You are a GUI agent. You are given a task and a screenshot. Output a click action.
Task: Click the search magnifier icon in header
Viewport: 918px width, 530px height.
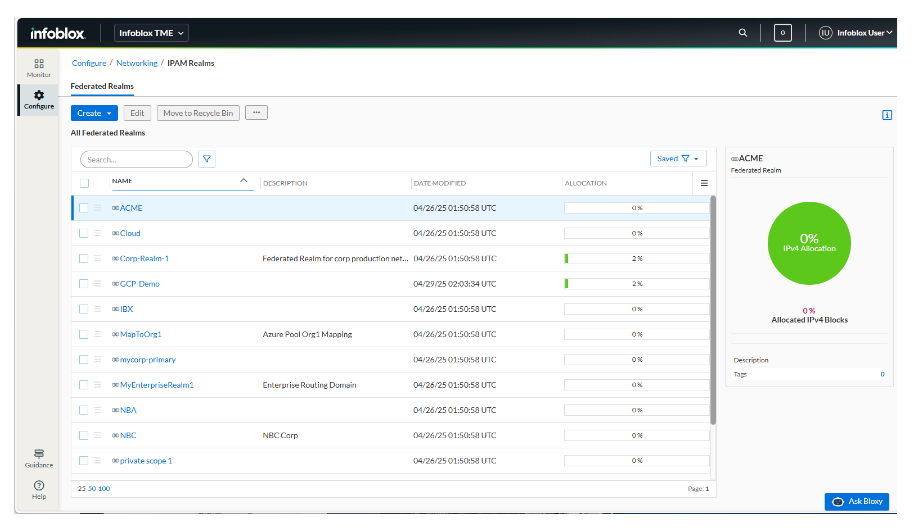[742, 33]
